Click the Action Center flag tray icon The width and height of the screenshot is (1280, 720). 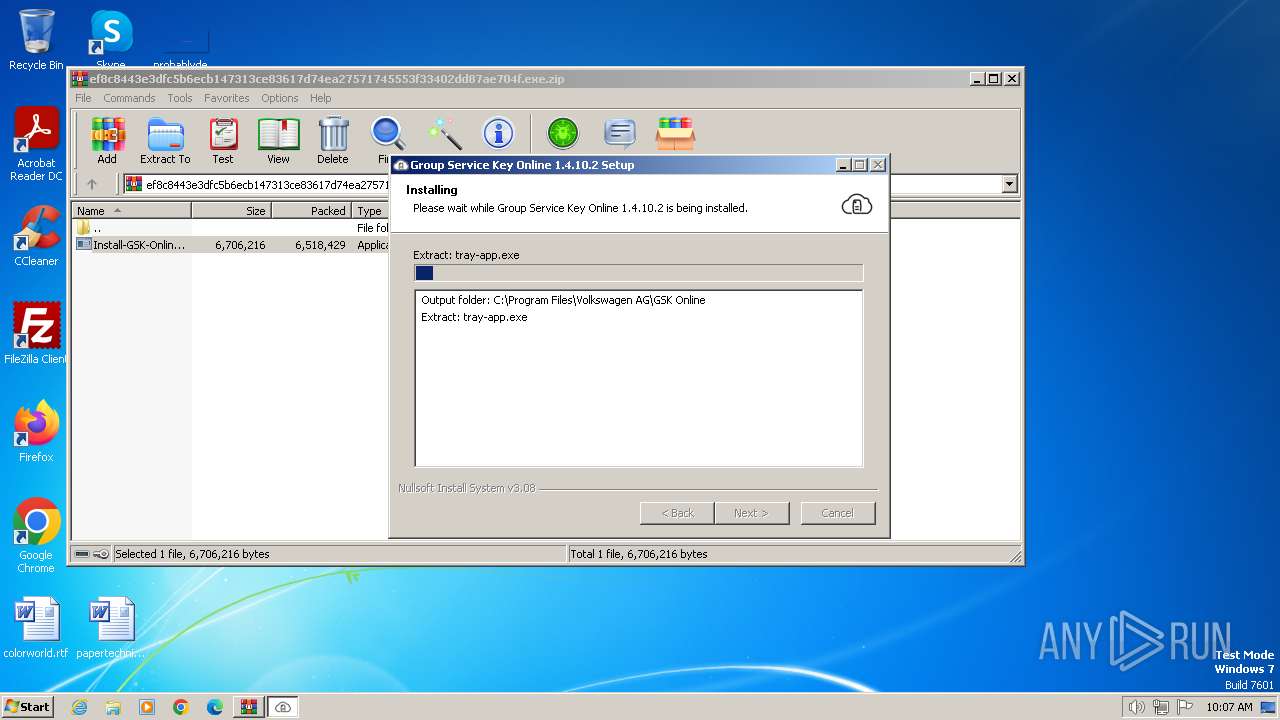tap(1185, 707)
